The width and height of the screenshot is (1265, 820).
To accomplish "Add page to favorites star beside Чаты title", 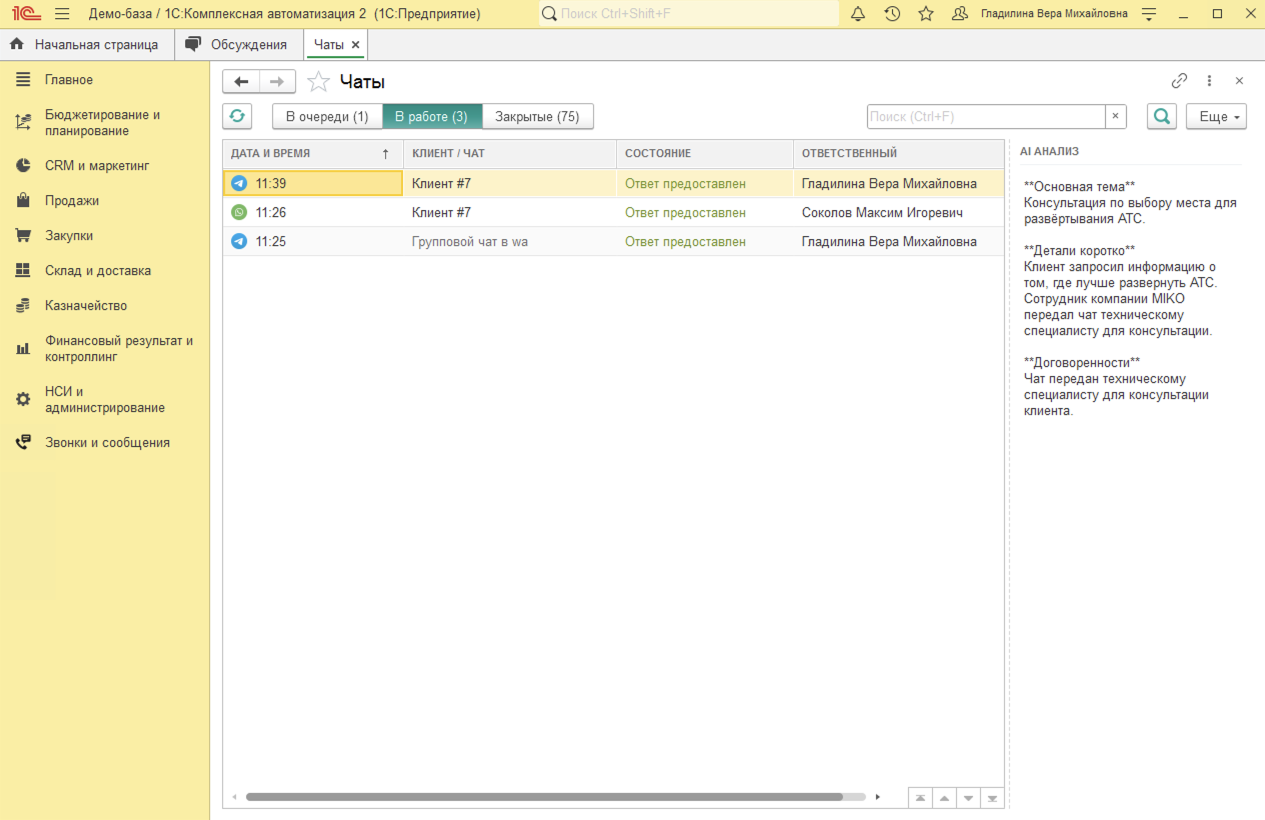I will click(x=318, y=82).
